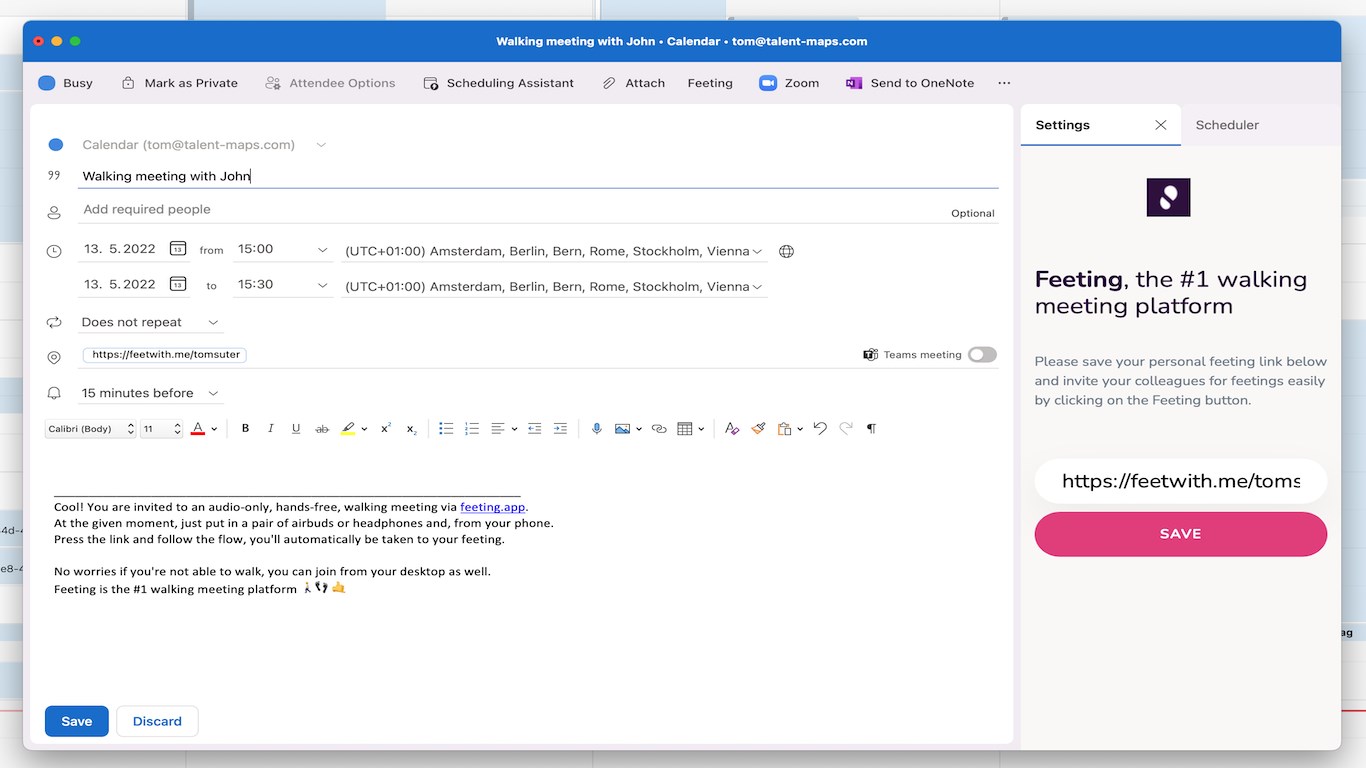
Task: Open the 15 minutes before reminder dropdown
Action: click(x=150, y=393)
